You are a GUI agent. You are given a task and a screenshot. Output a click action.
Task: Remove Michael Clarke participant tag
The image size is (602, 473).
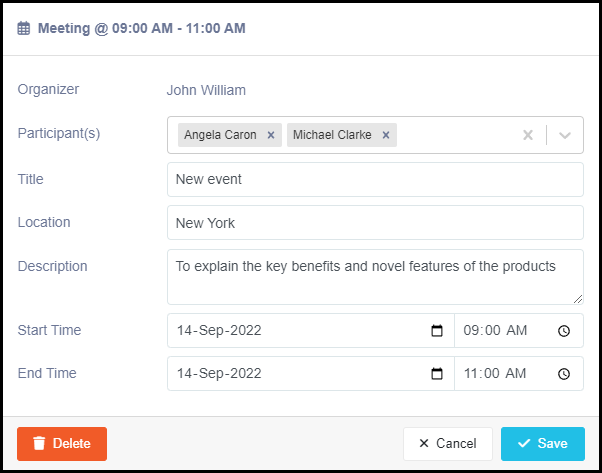pos(386,135)
